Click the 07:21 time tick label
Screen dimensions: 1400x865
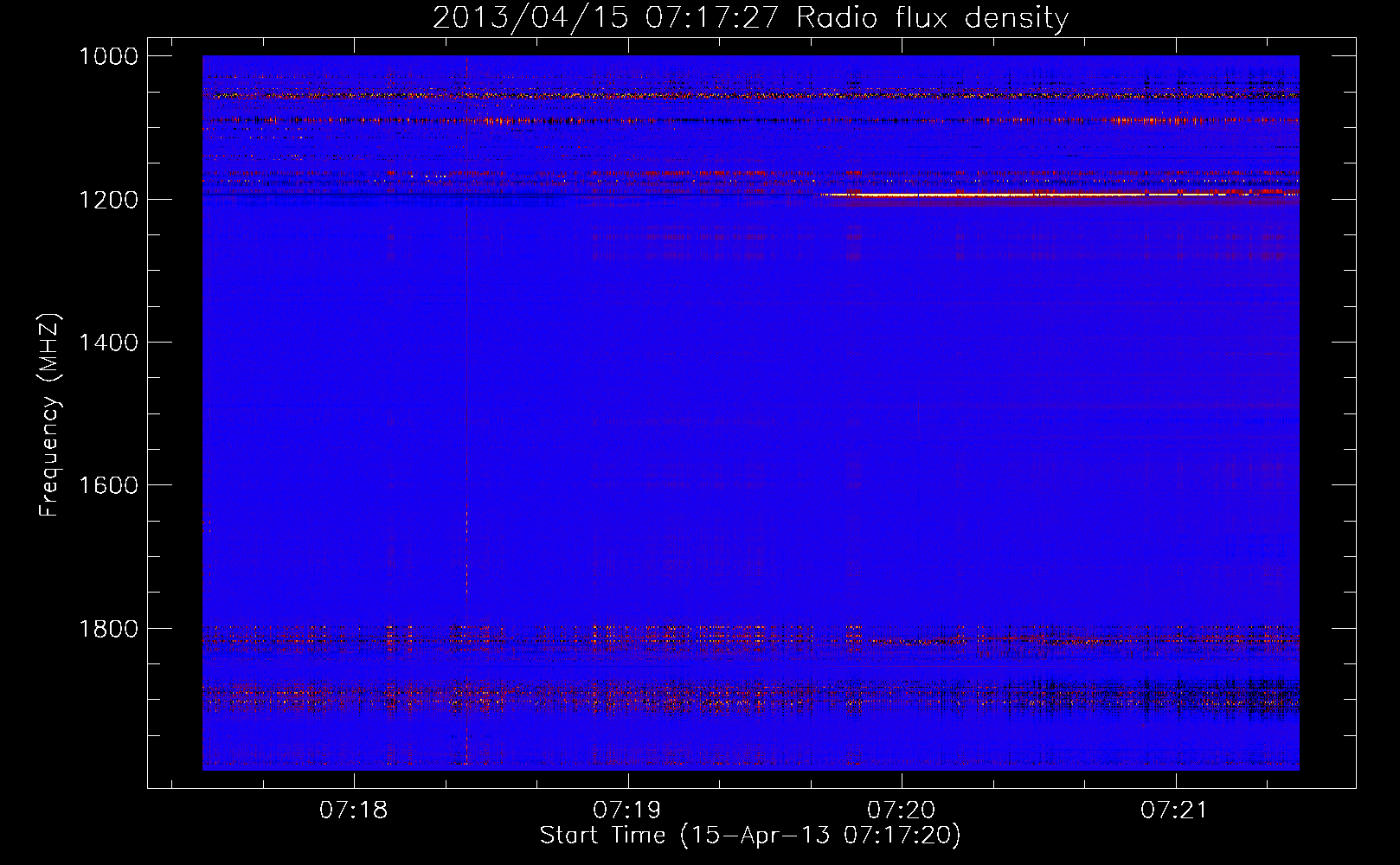click(1174, 811)
